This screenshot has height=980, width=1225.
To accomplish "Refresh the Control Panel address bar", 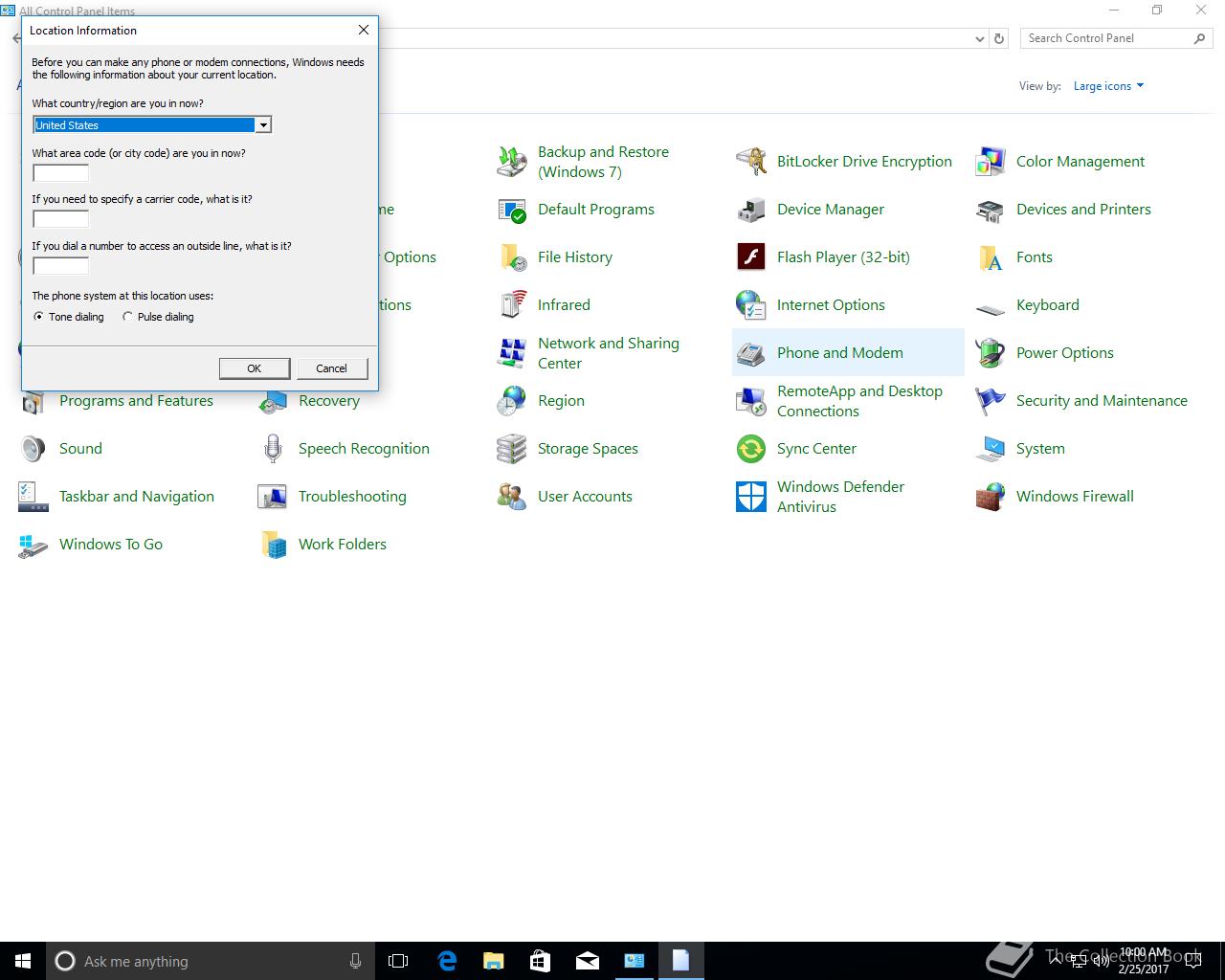I will click(x=999, y=39).
